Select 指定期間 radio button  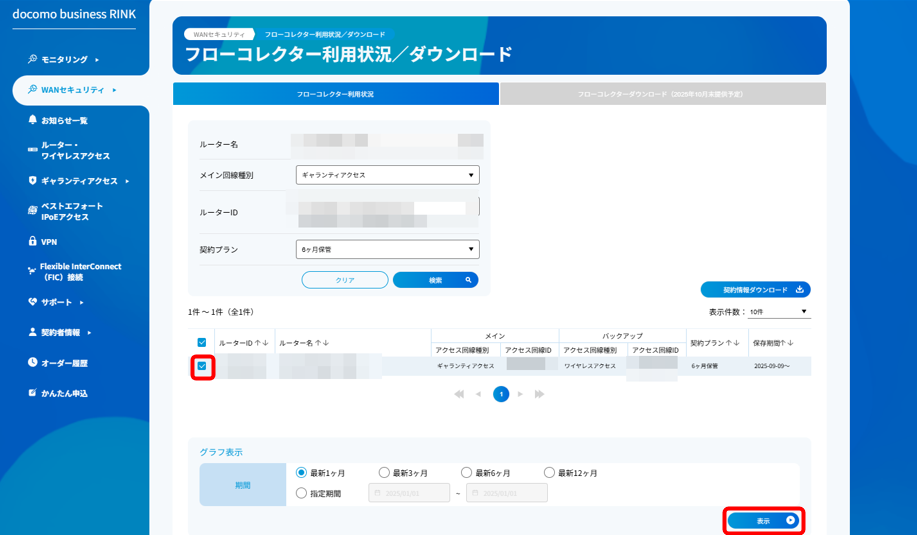coord(301,493)
